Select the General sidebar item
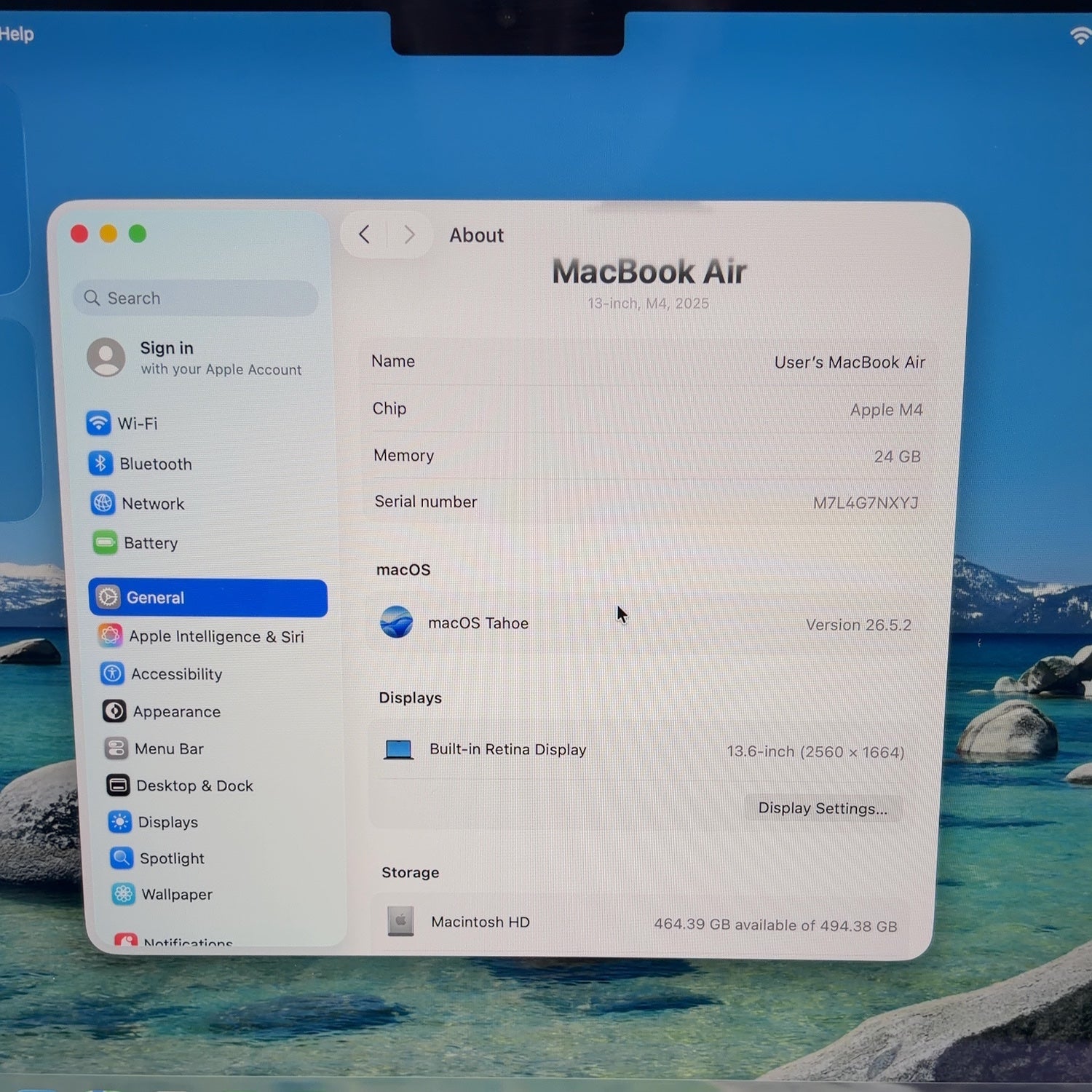This screenshot has width=1092, height=1092. tap(208, 598)
